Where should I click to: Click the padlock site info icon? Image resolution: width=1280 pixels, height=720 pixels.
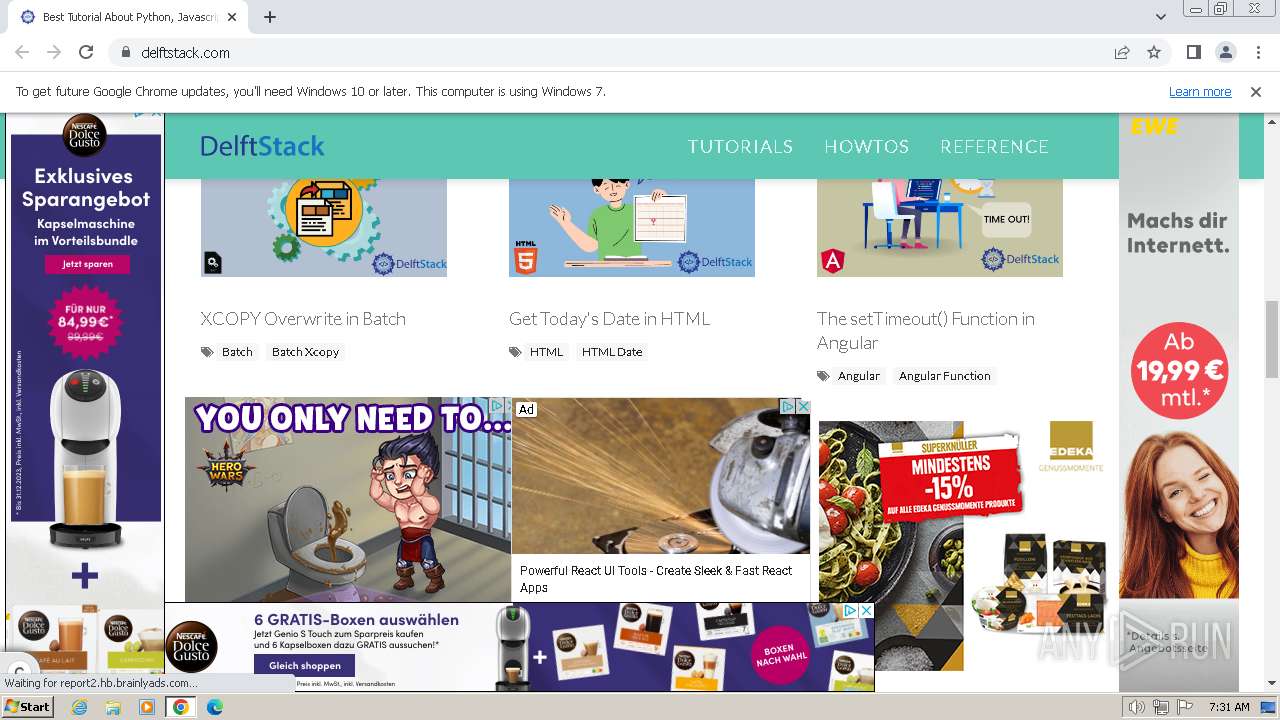click(125, 52)
